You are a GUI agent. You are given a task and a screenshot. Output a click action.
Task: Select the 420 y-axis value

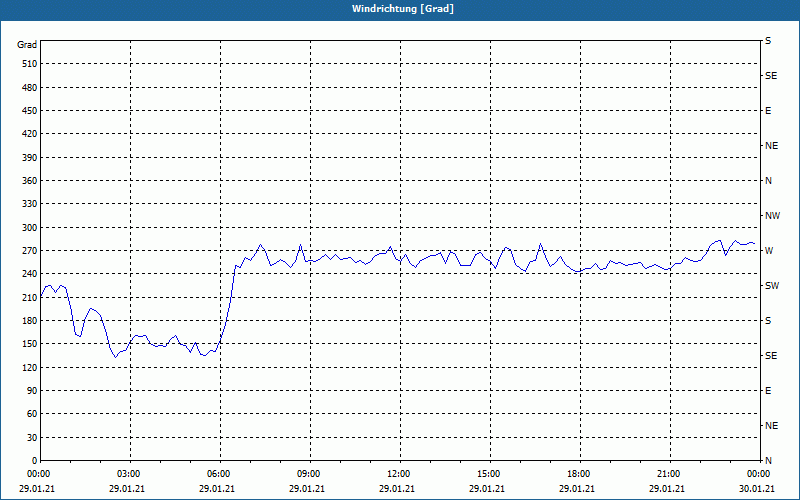pyautogui.click(x=30, y=134)
